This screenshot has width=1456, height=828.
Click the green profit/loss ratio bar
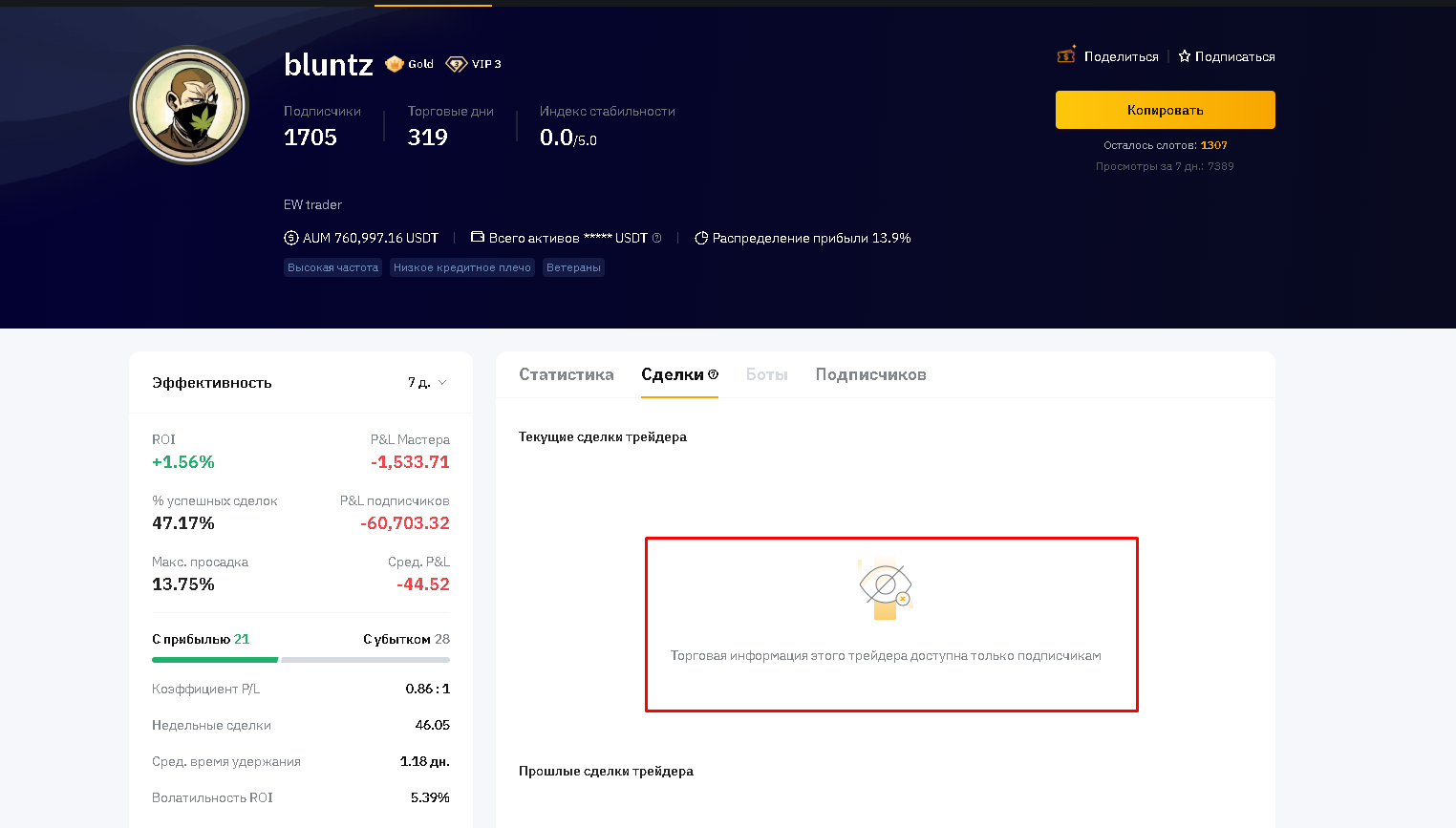215,660
